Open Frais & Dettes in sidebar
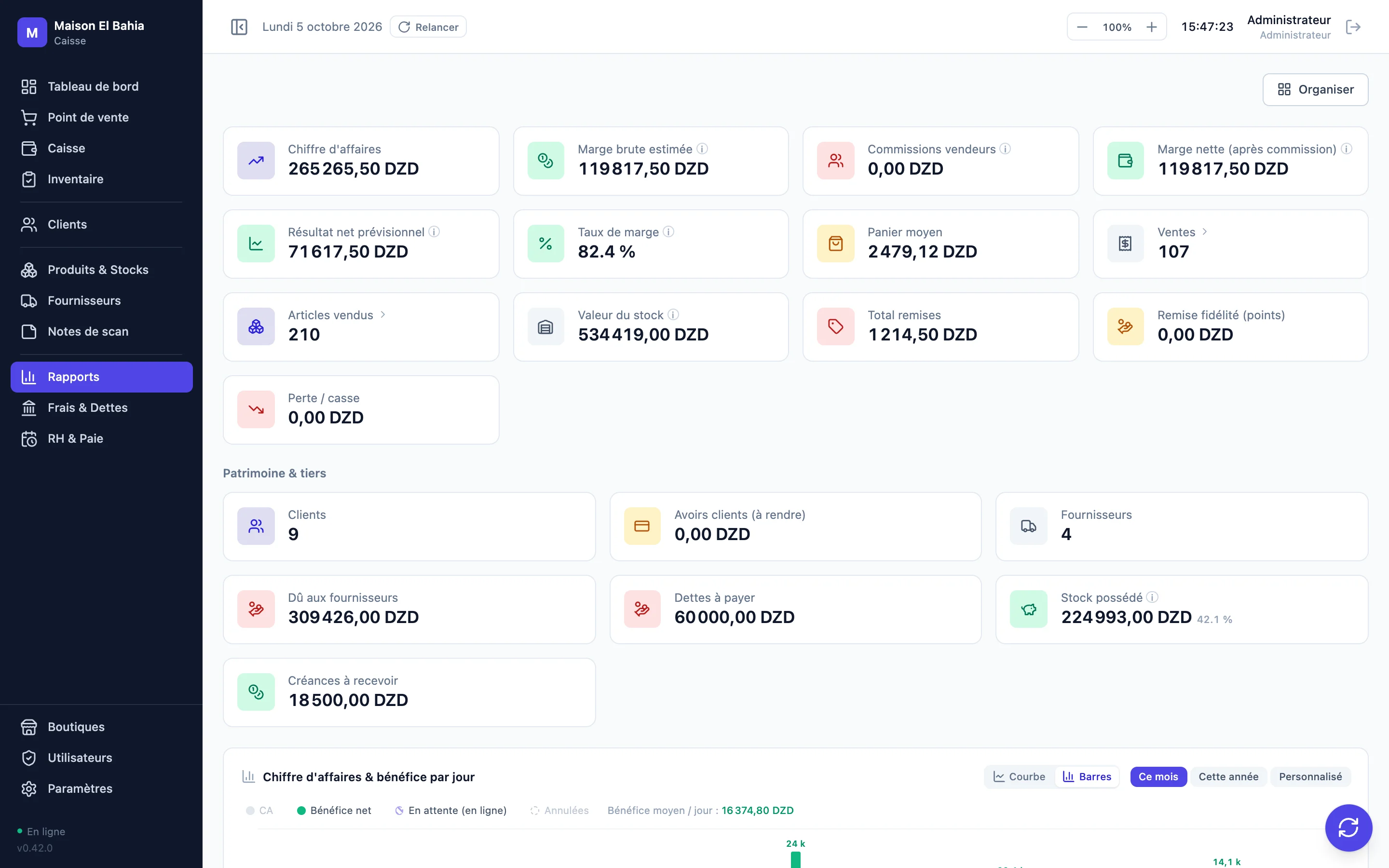 click(x=102, y=407)
